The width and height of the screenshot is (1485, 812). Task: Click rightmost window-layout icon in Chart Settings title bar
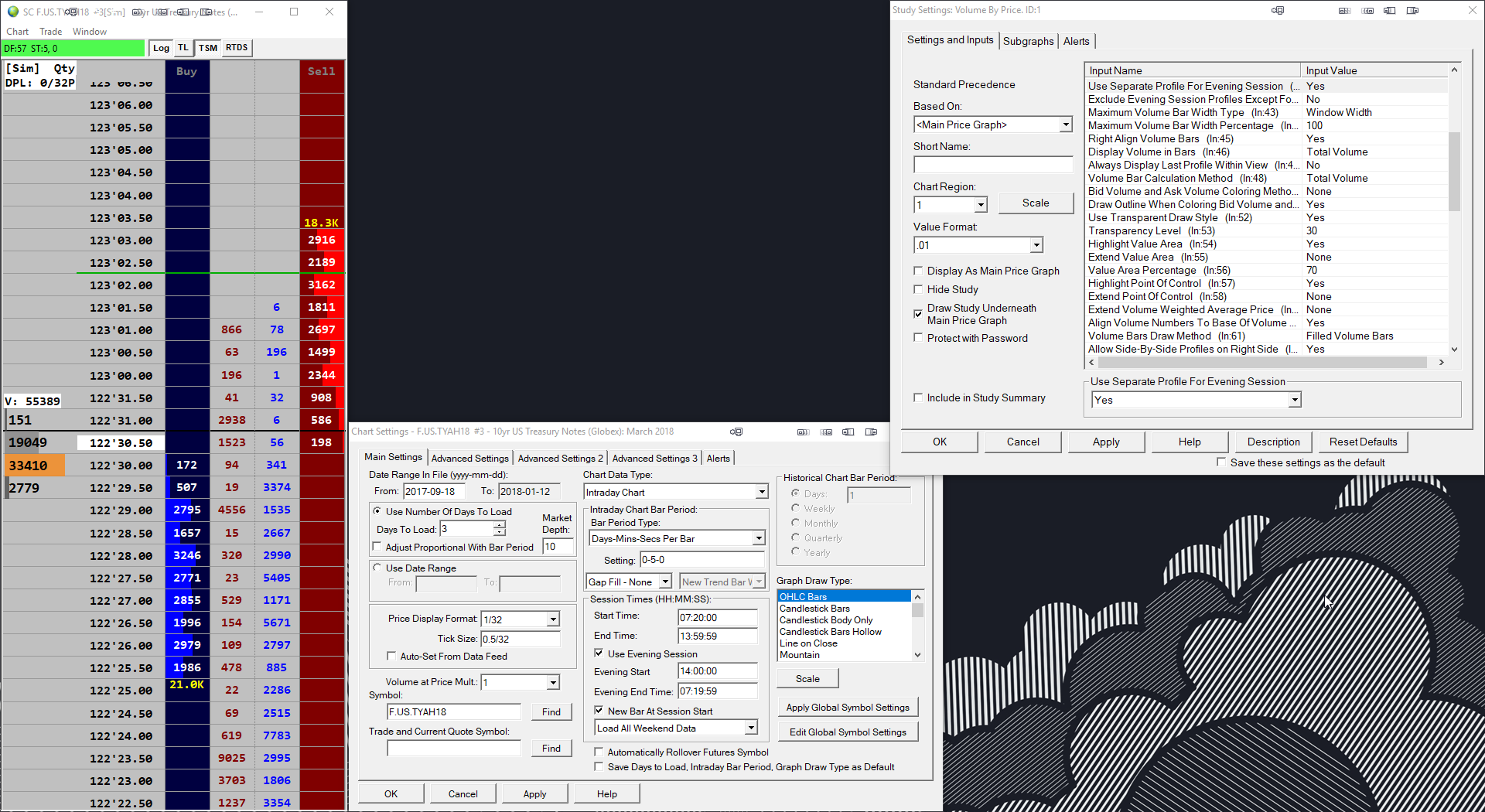[871, 432]
